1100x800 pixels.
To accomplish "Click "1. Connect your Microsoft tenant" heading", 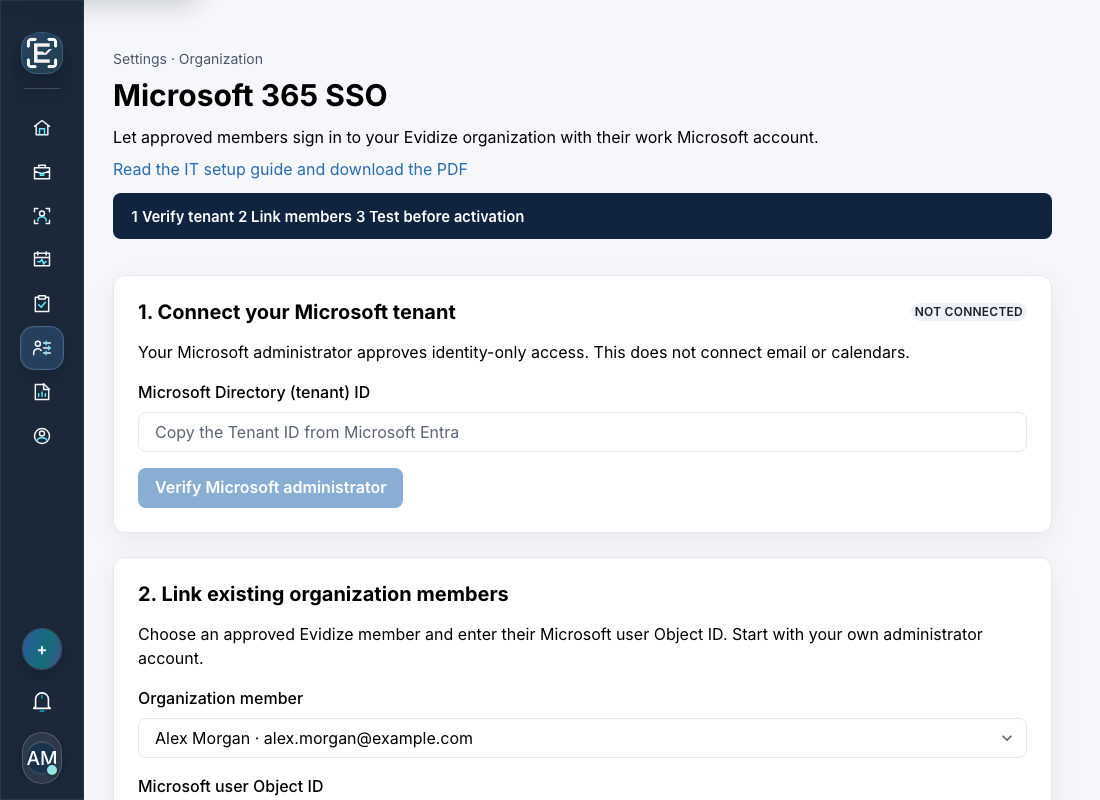I will pos(297,312).
